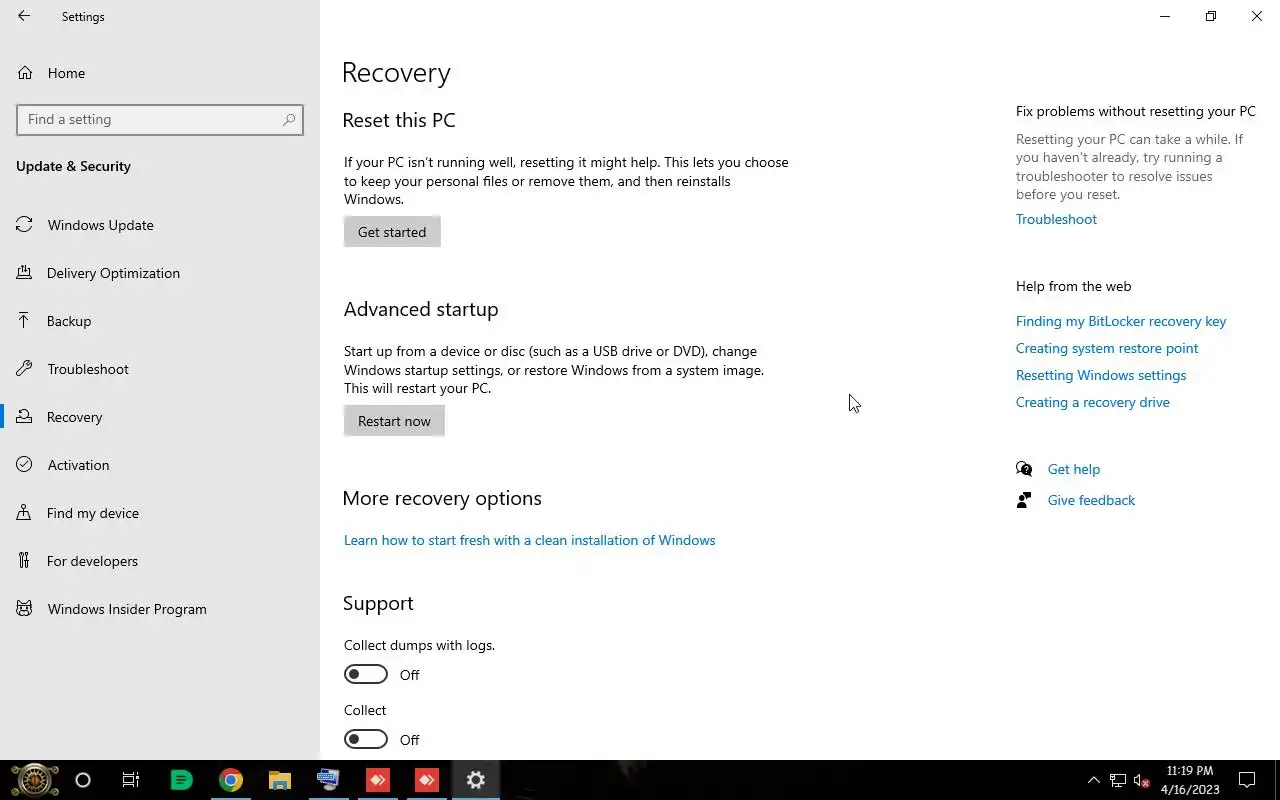Go back using the Settings back arrow
The height and width of the screenshot is (800, 1280).
pos(24,16)
